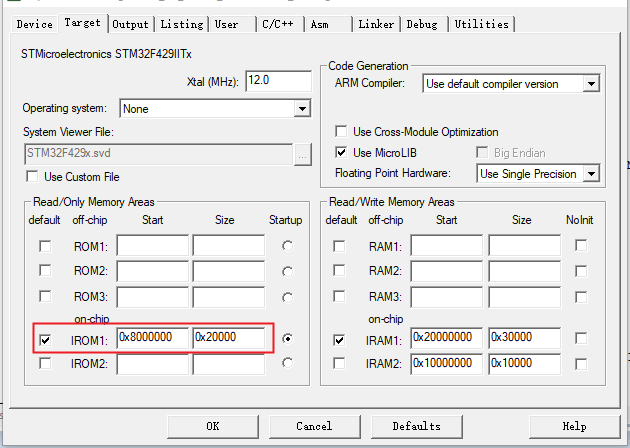The image size is (630, 448).
Task: Toggle Use Cross-Module Optimization checkbox
Action: tap(341, 131)
